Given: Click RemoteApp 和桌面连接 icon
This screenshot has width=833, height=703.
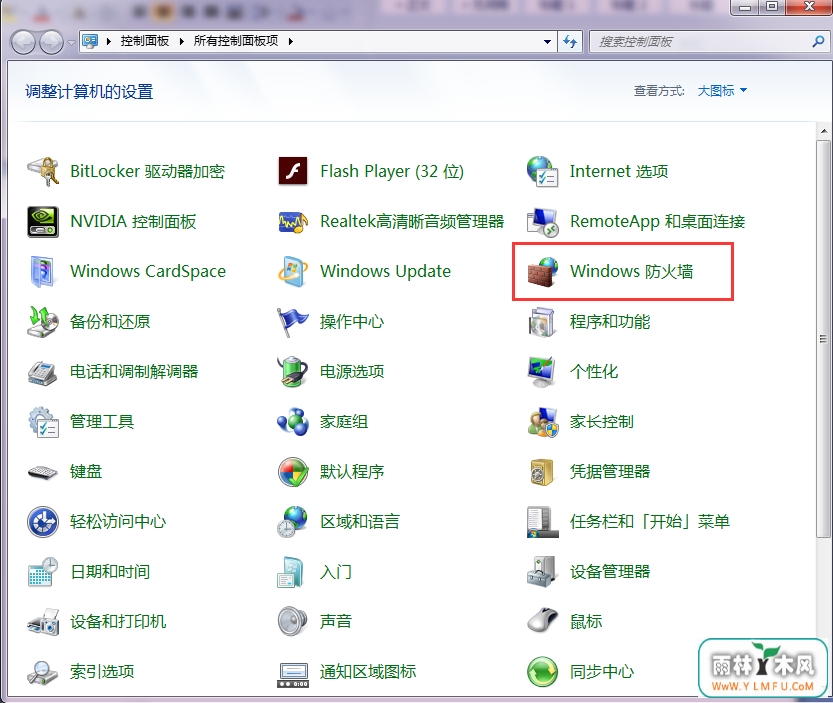Looking at the screenshot, I should pyautogui.click(x=542, y=221).
